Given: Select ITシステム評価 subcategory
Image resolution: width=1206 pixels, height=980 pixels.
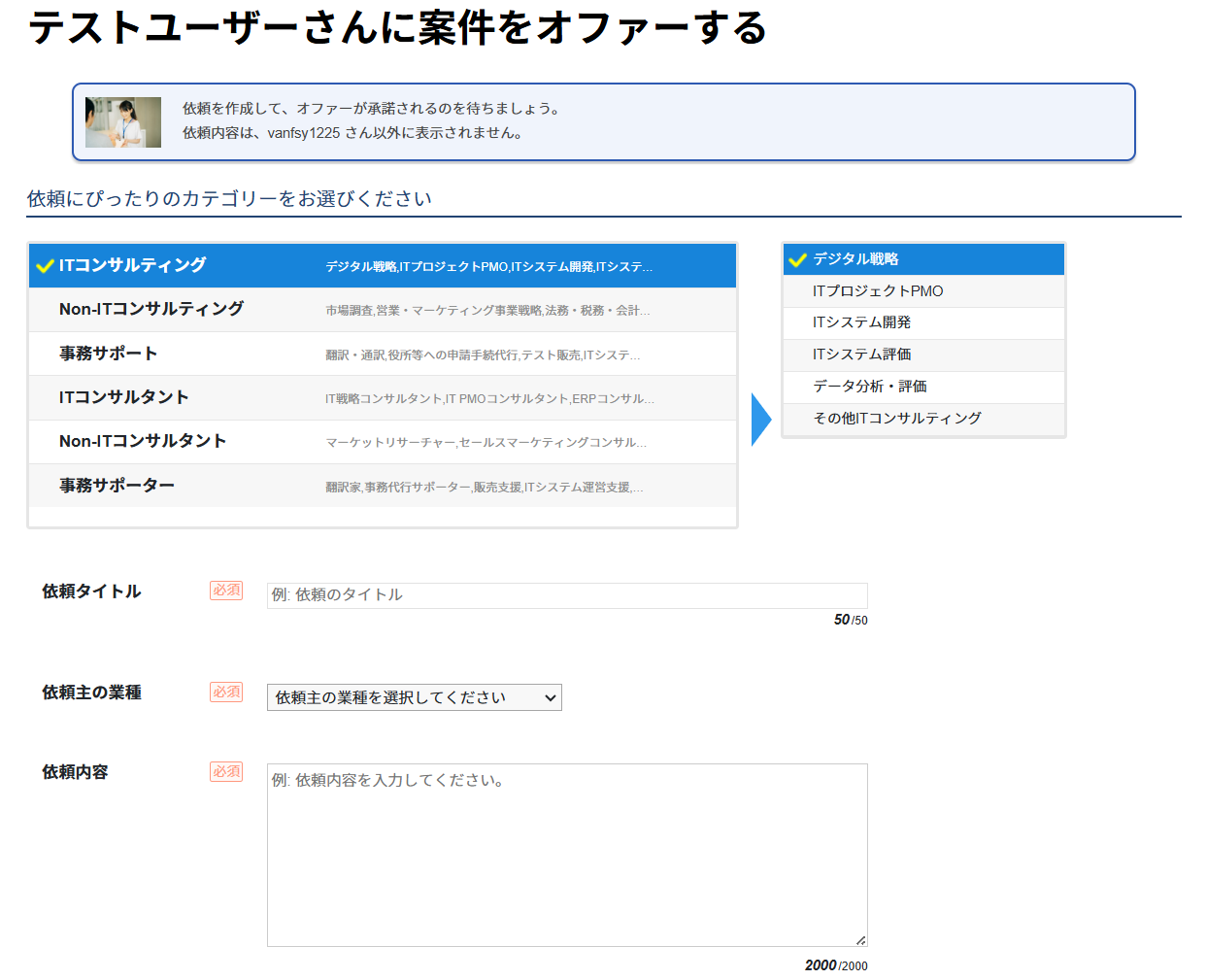Looking at the screenshot, I should (923, 355).
